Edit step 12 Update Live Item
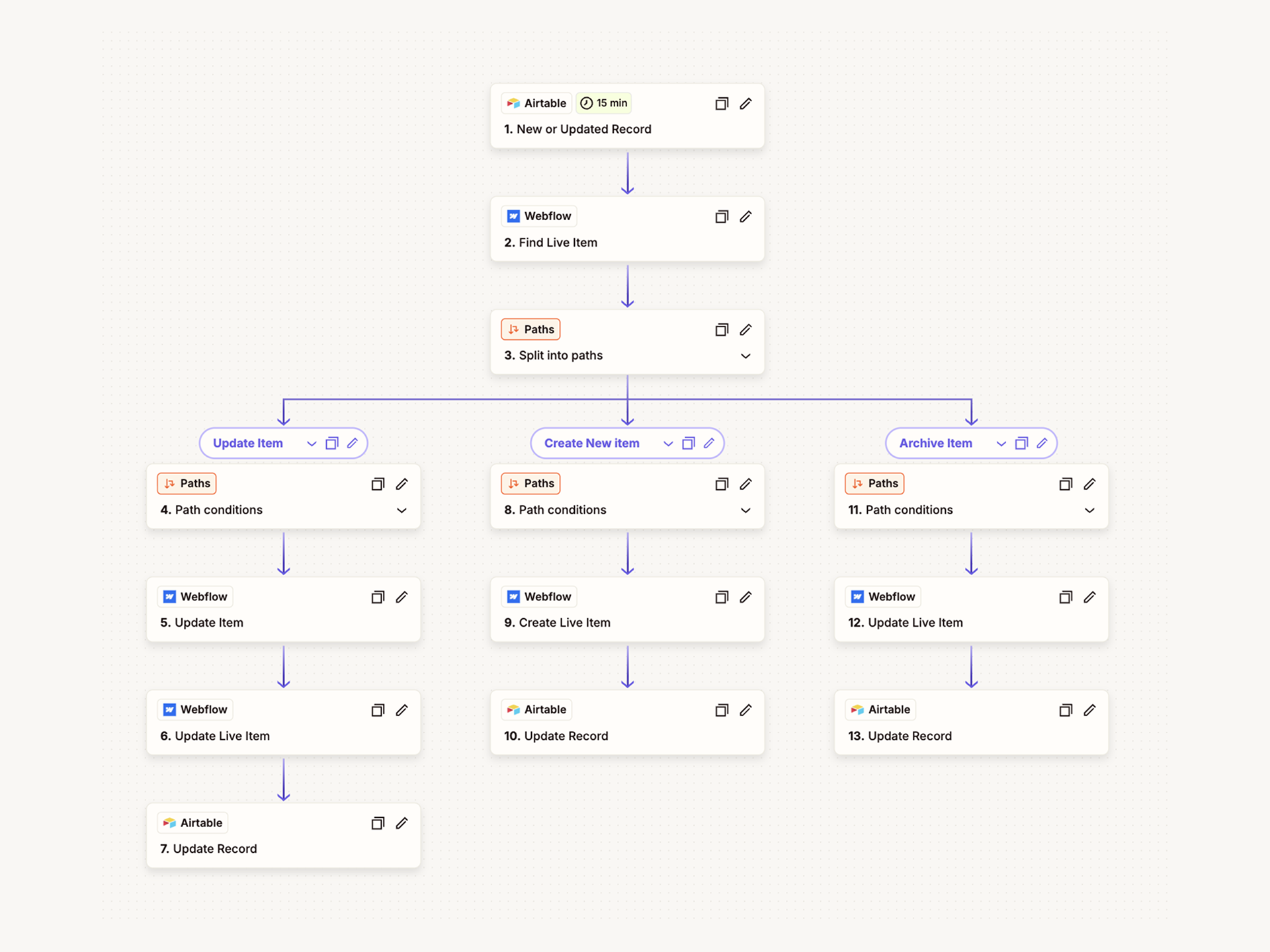The height and width of the screenshot is (952, 1270). point(1089,598)
